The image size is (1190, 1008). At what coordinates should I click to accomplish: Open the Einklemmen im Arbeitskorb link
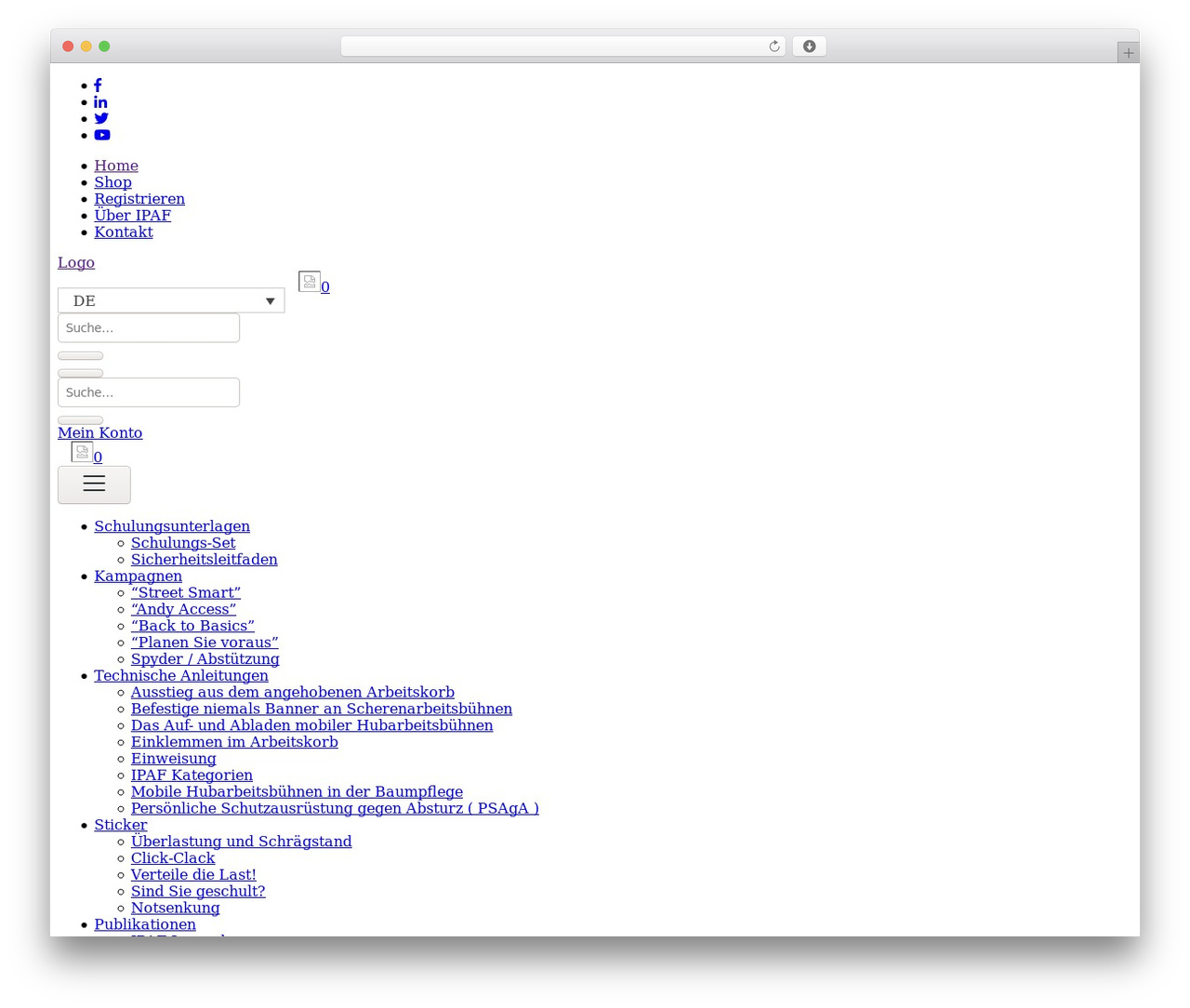coord(234,742)
